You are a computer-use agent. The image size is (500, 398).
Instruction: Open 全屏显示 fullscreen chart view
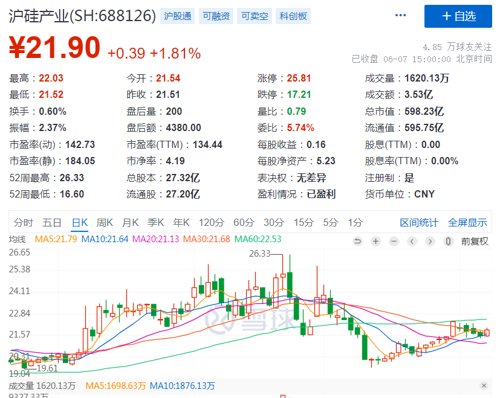[467, 222]
